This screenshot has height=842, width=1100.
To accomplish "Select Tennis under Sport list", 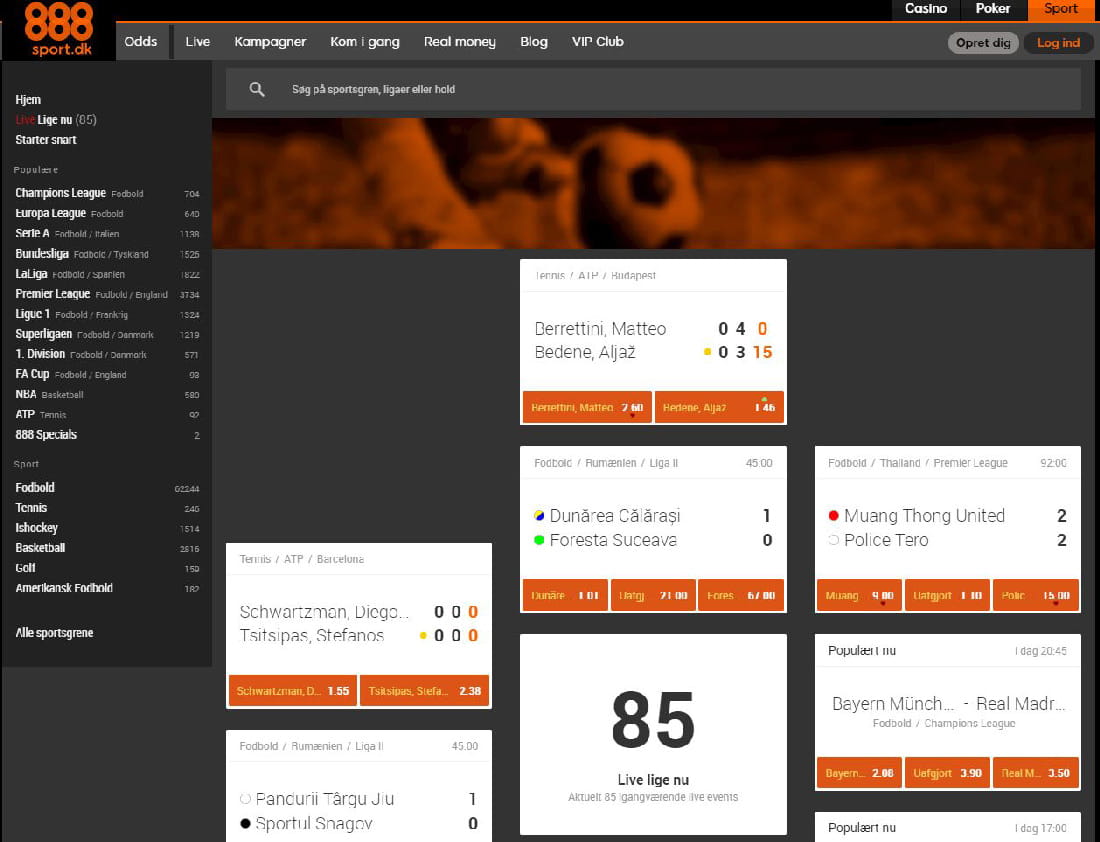I will coord(107,508).
